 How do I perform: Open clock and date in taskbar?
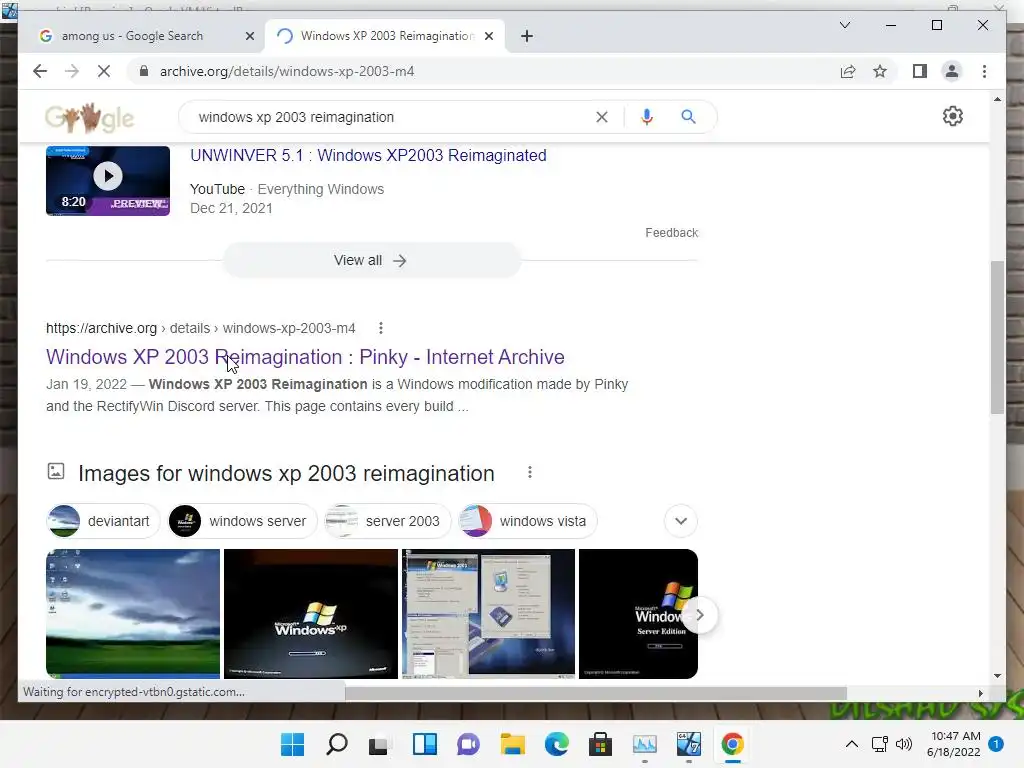[953, 744]
